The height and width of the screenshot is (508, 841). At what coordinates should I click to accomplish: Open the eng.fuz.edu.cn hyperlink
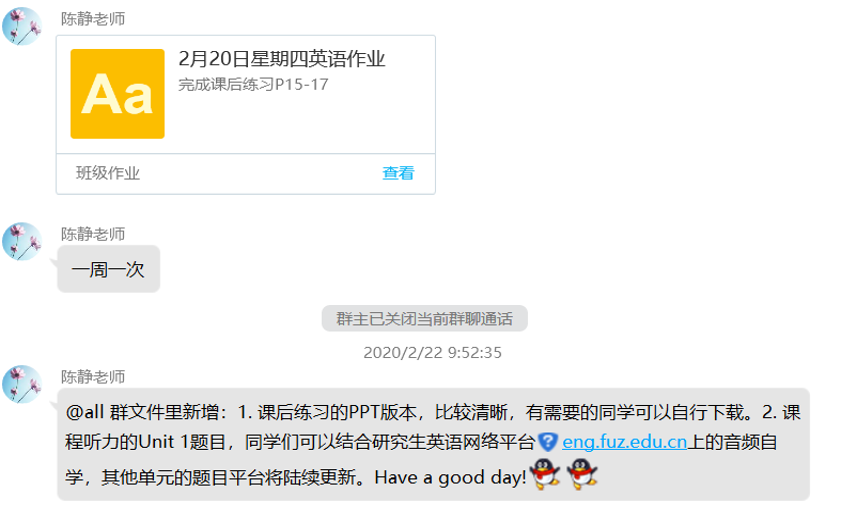(624, 442)
